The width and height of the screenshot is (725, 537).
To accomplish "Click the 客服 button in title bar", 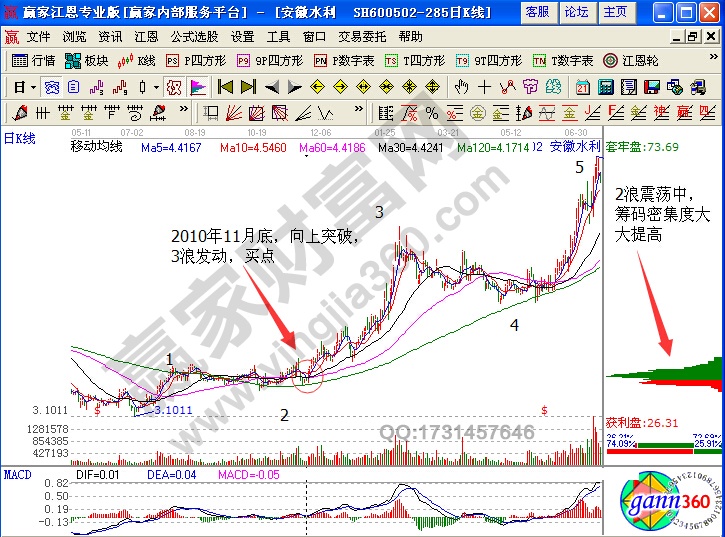I will [537, 12].
